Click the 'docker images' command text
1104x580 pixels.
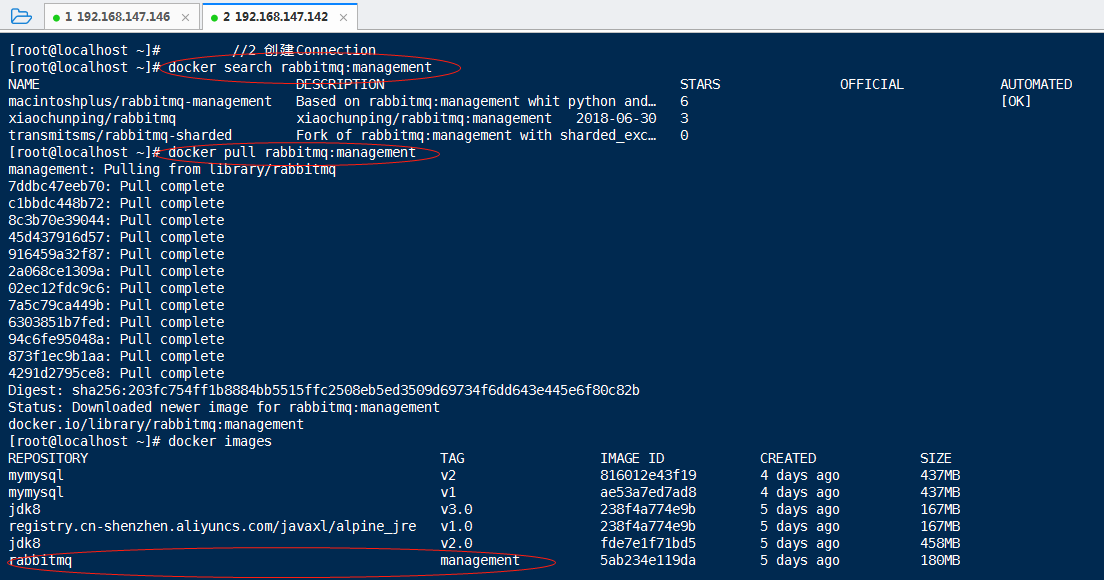click(220, 441)
